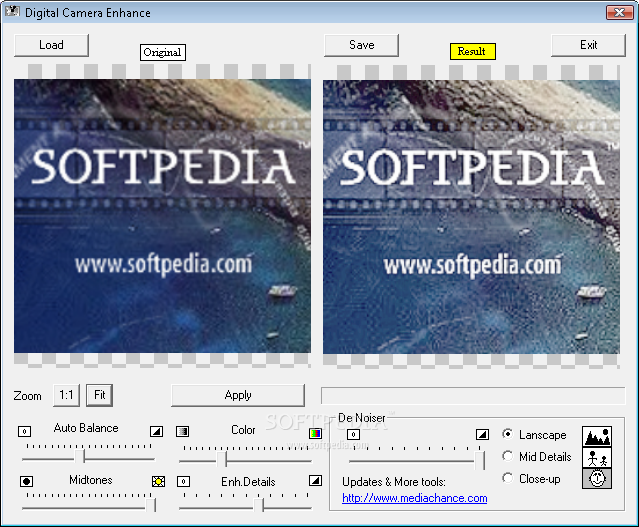Click the De Noiser group title
The height and width of the screenshot is (527, 639).
[x=361, y=418]
